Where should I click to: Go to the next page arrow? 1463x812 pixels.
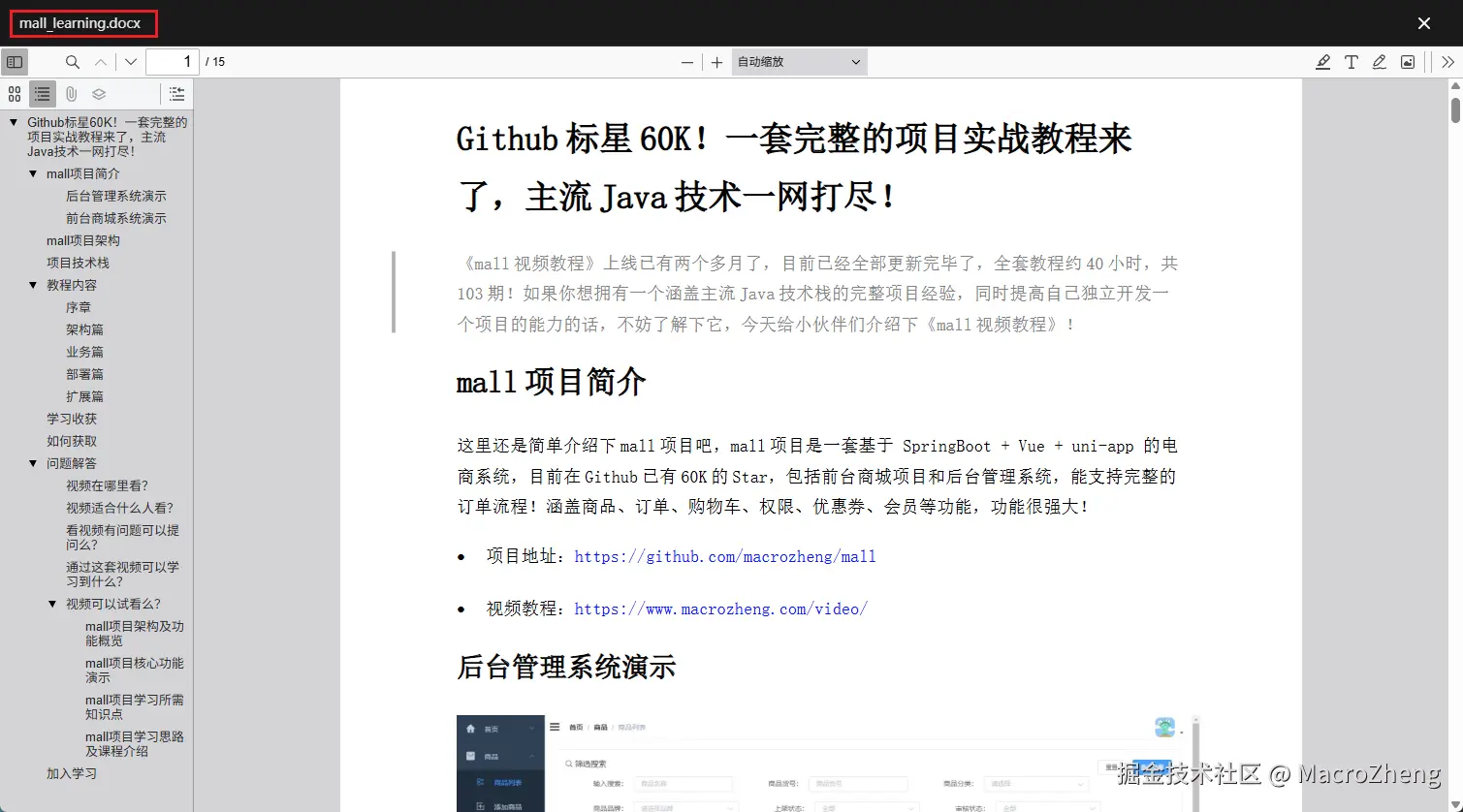pos(131,62)
